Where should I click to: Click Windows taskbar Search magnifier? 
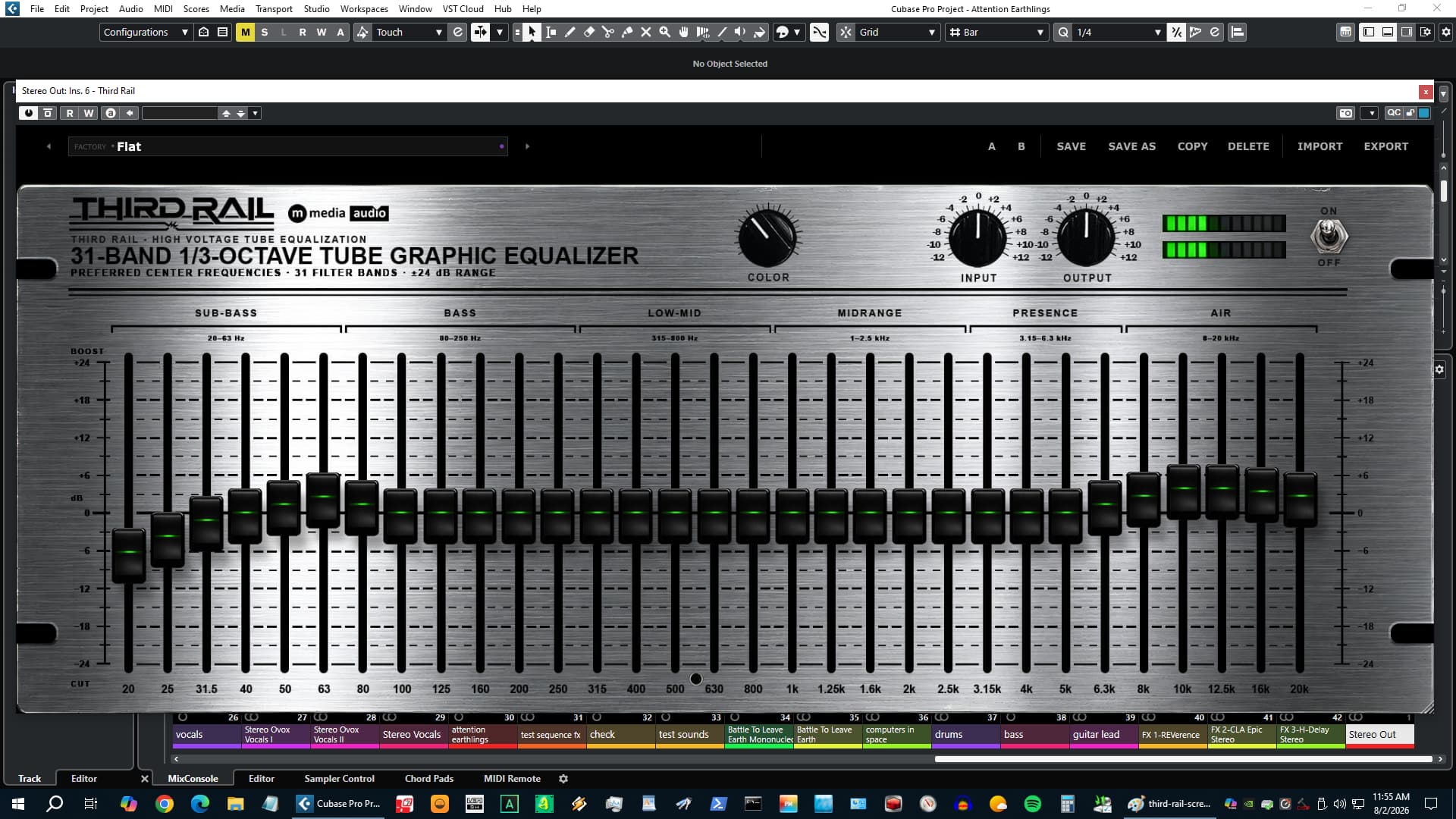coord(55,804)
